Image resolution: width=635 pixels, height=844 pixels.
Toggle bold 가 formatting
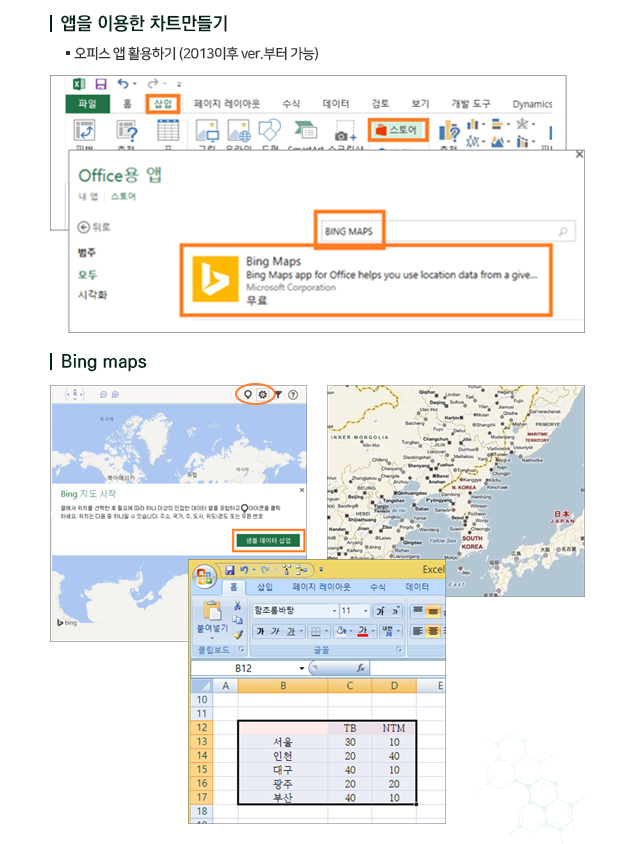[x=260, y=631]
